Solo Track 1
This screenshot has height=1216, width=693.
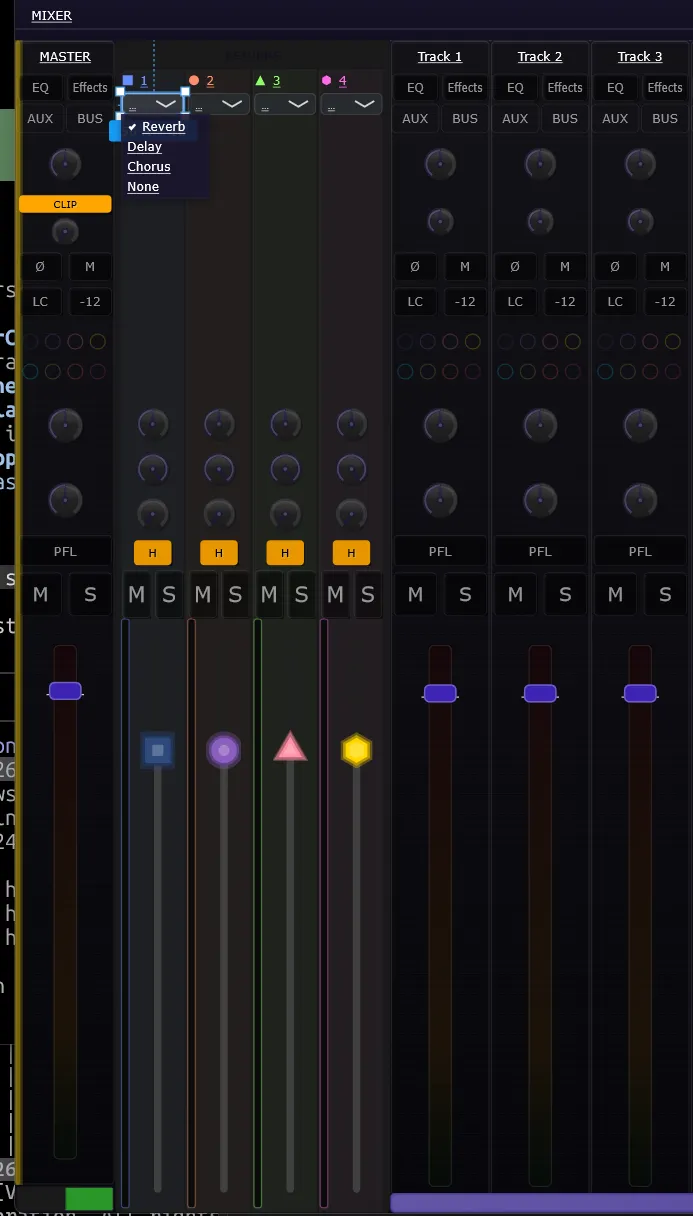465,595
